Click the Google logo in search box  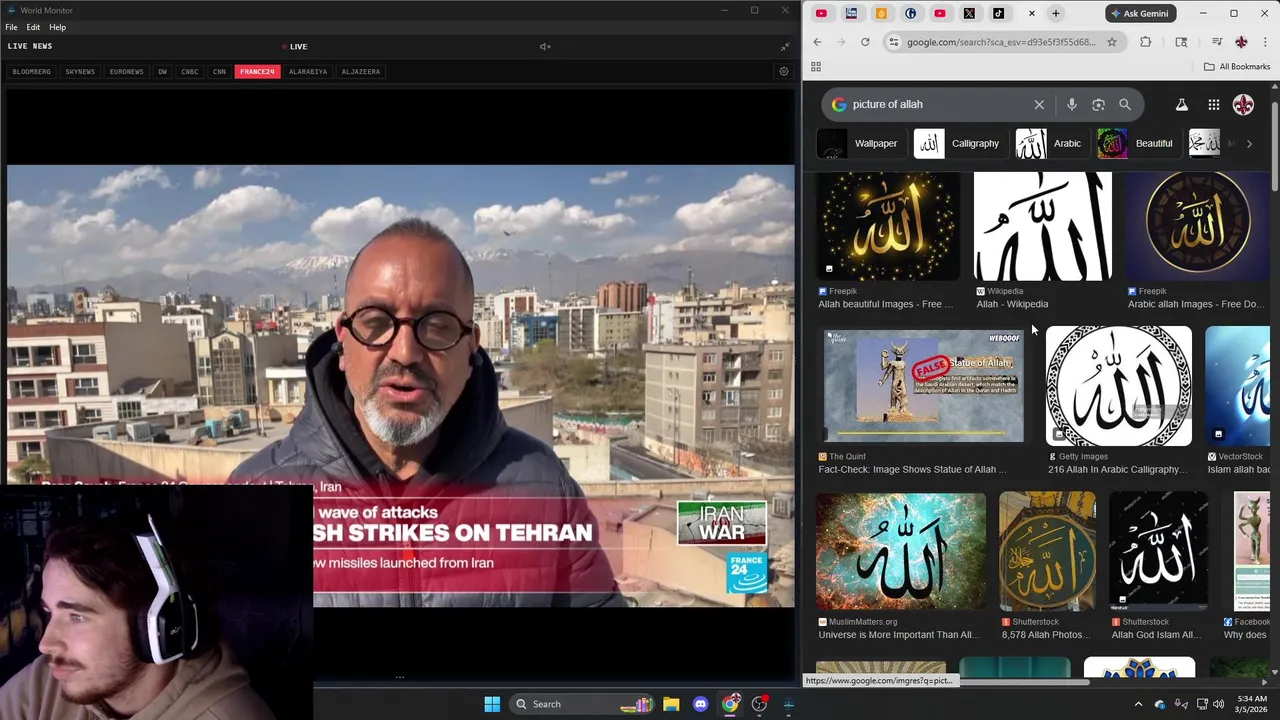[x=838, y=104]
